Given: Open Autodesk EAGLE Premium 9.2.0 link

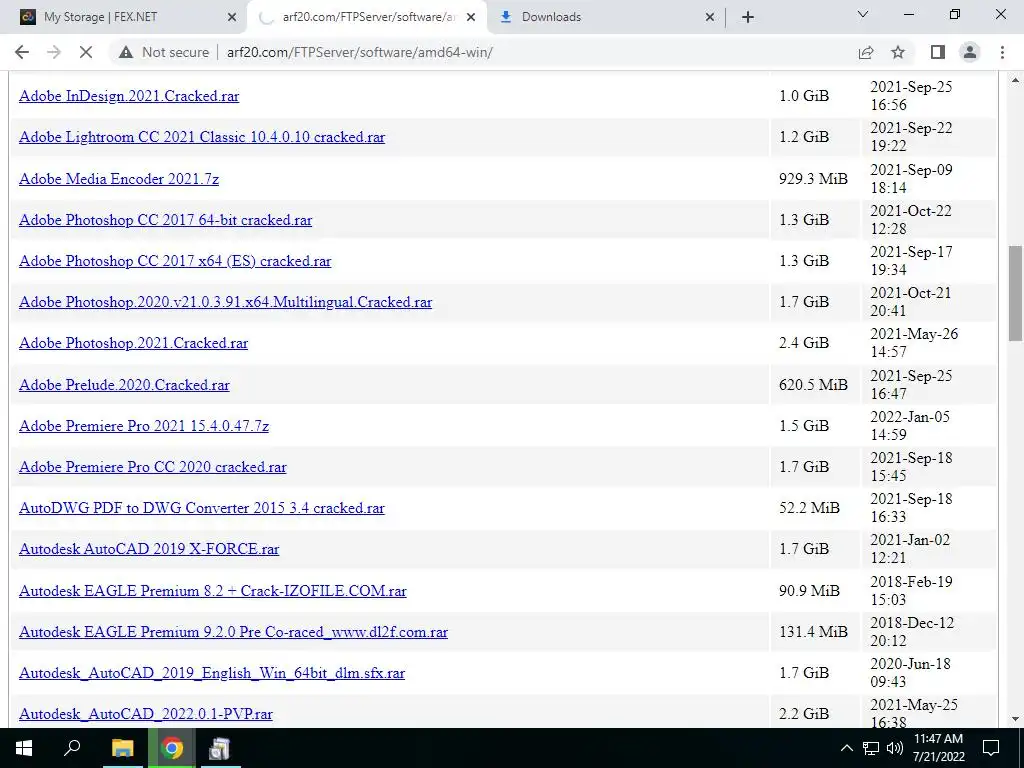Looking at the screenshot, I should 233,632.
